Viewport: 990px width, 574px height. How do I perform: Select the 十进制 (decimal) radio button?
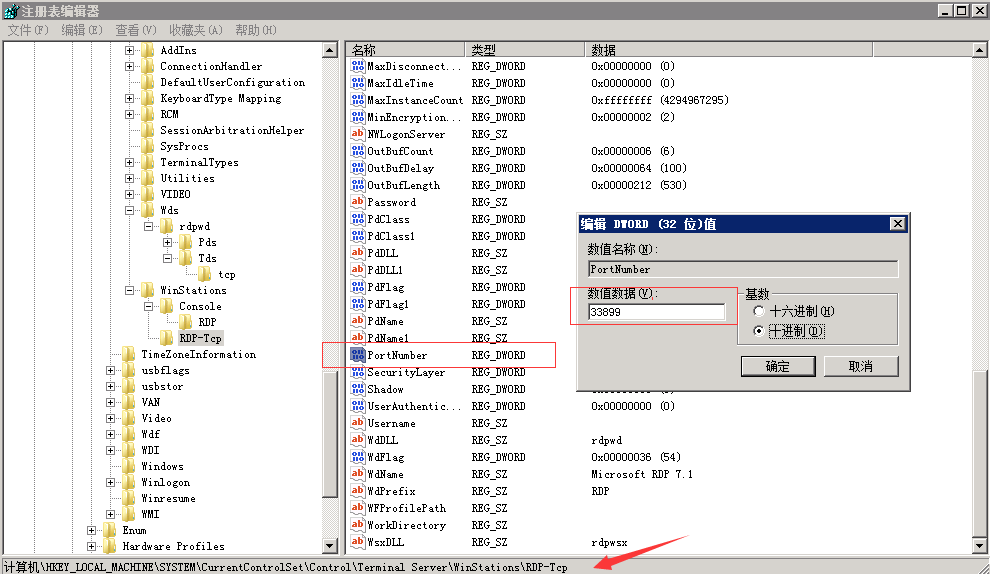point(758,331)
